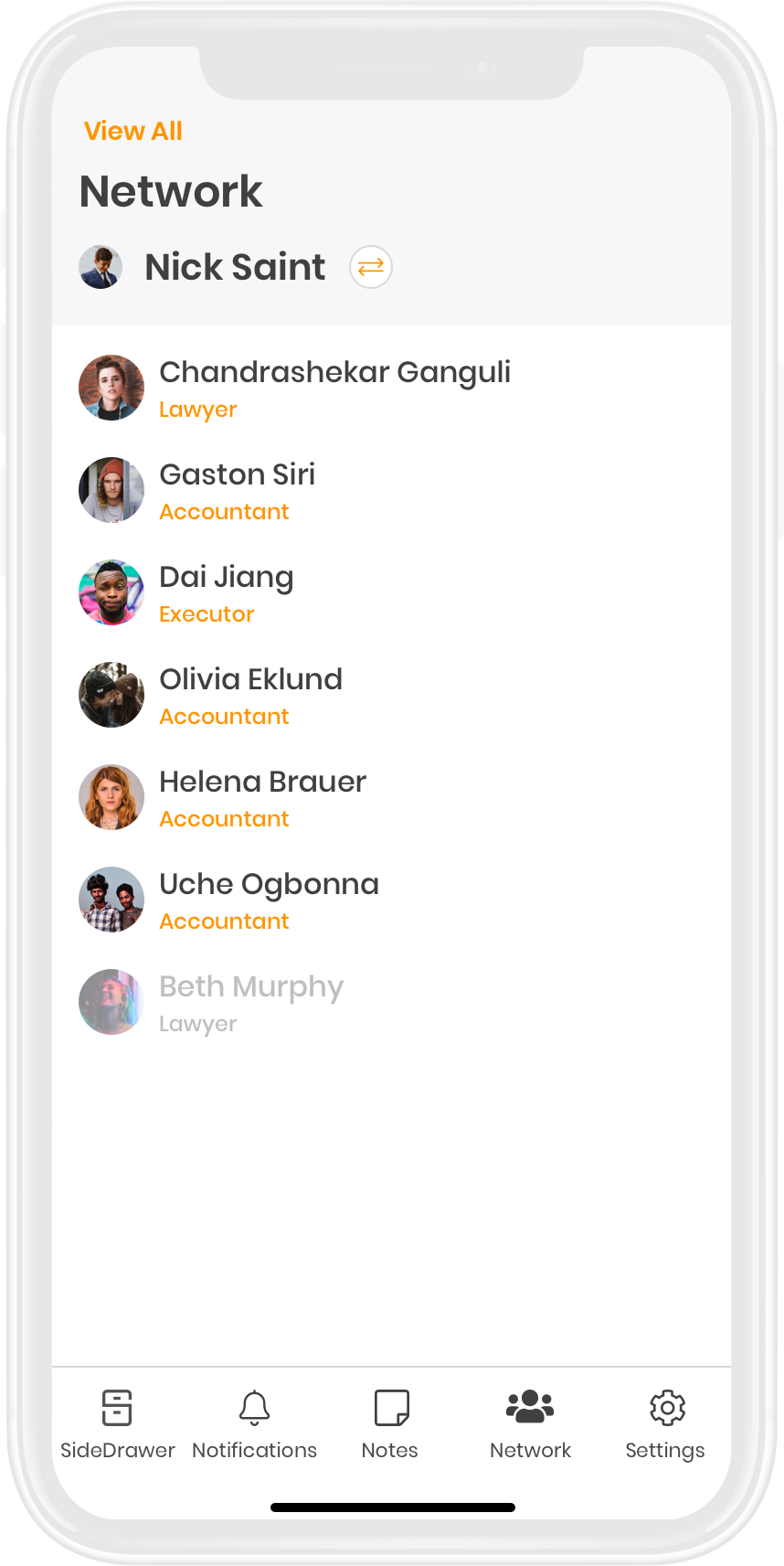Open the Notes icon

tap(391, 1408)
